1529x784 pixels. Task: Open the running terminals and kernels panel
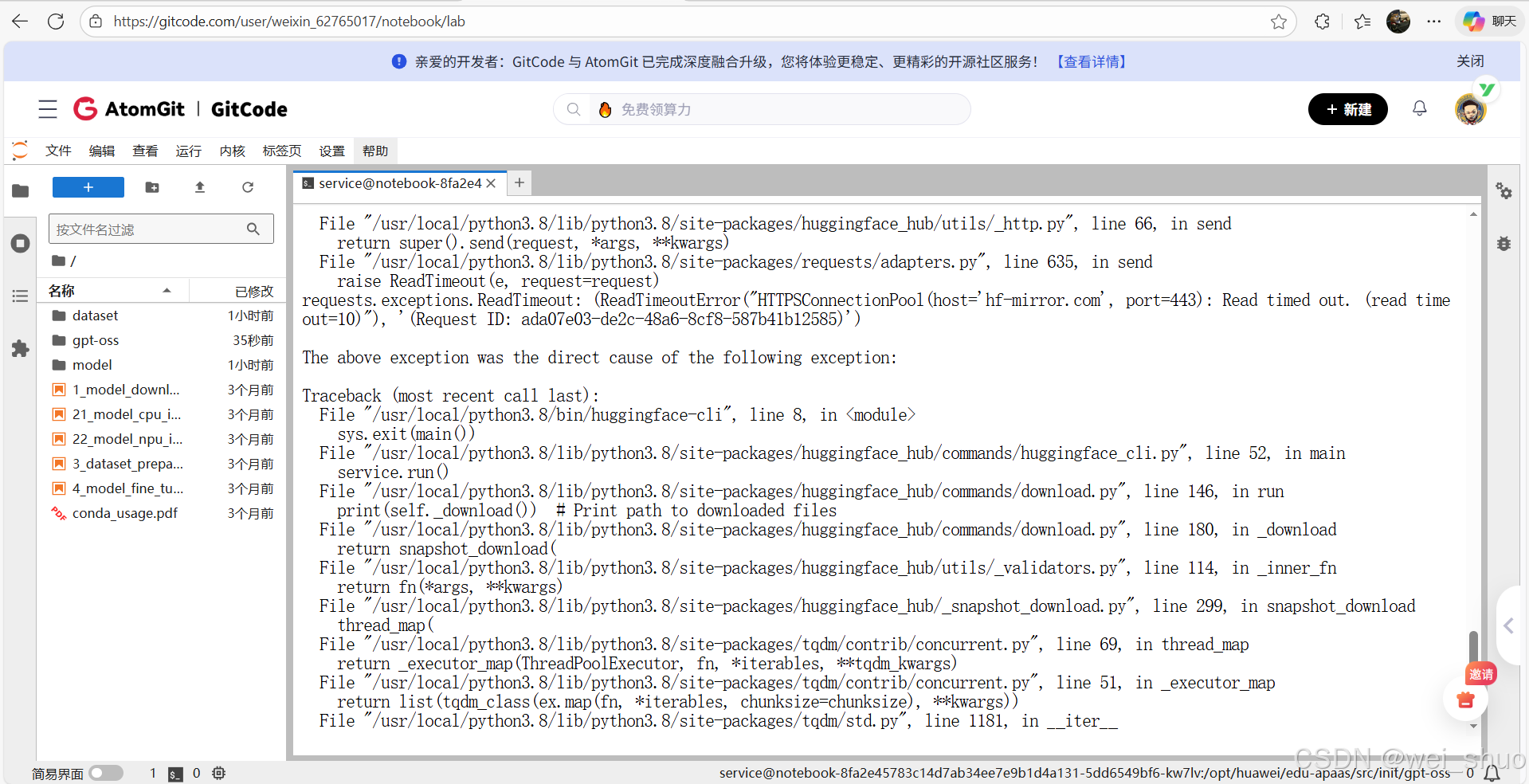[x=21, y=243]
